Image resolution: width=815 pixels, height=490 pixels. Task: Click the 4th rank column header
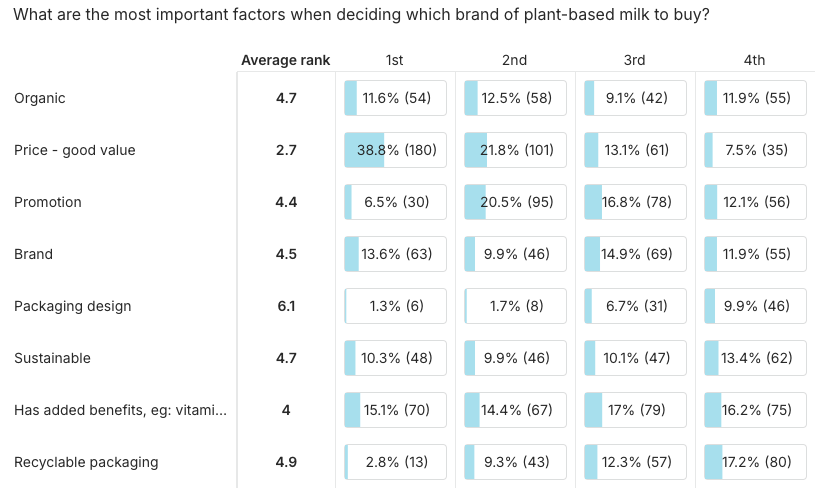click(755, 60)
